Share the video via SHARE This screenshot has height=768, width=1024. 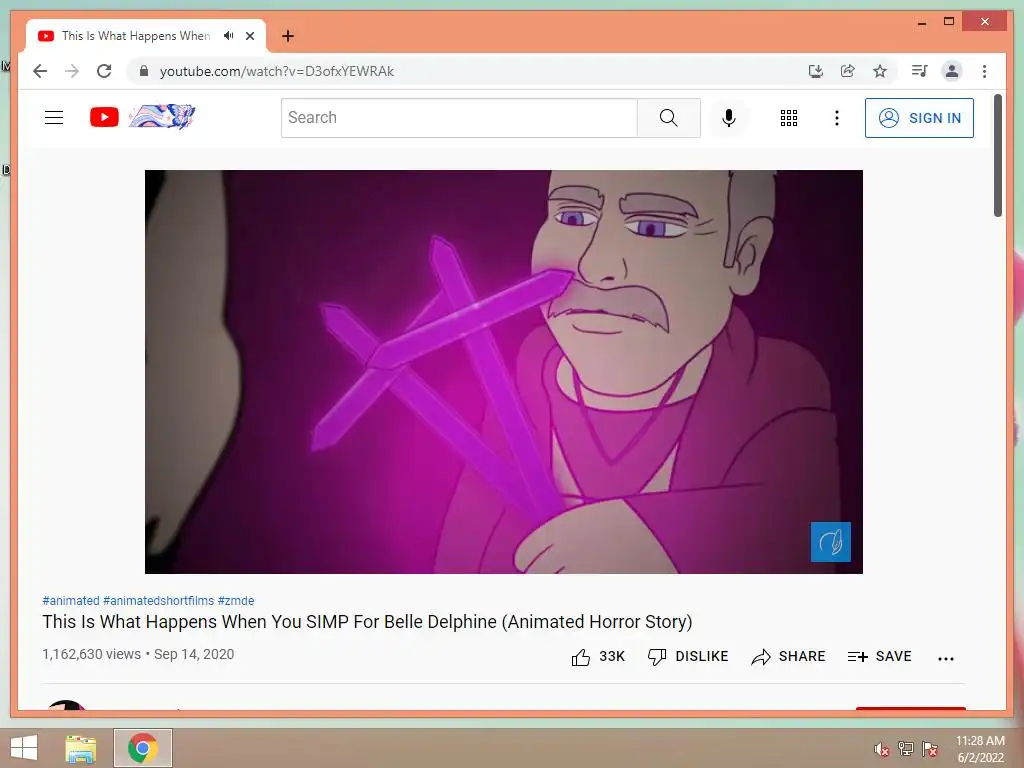(x=788, y=656)
